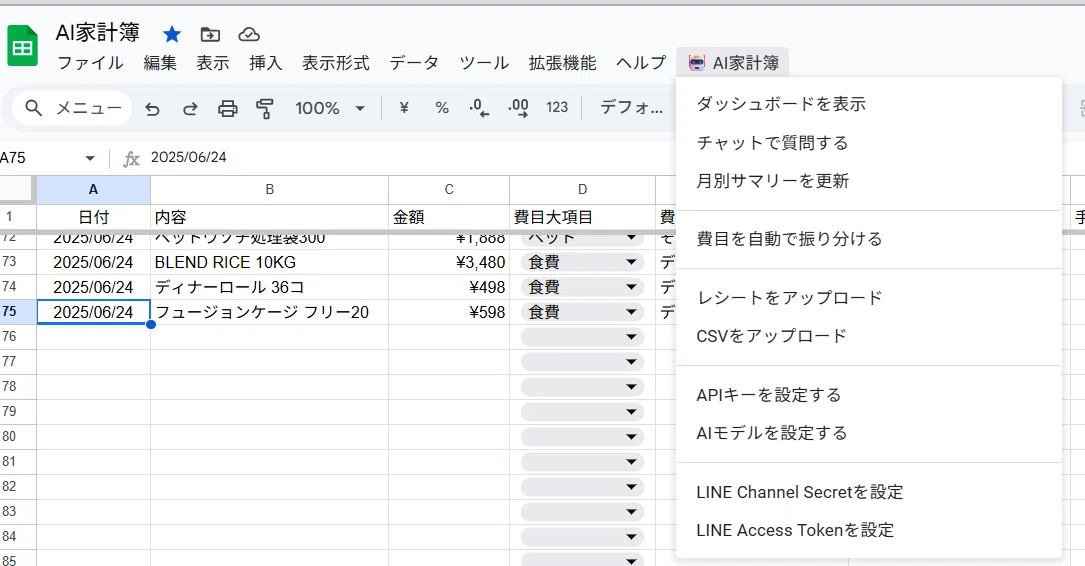Open the ファイル menu
The image size is (1085, 566).
coord(90,63)
